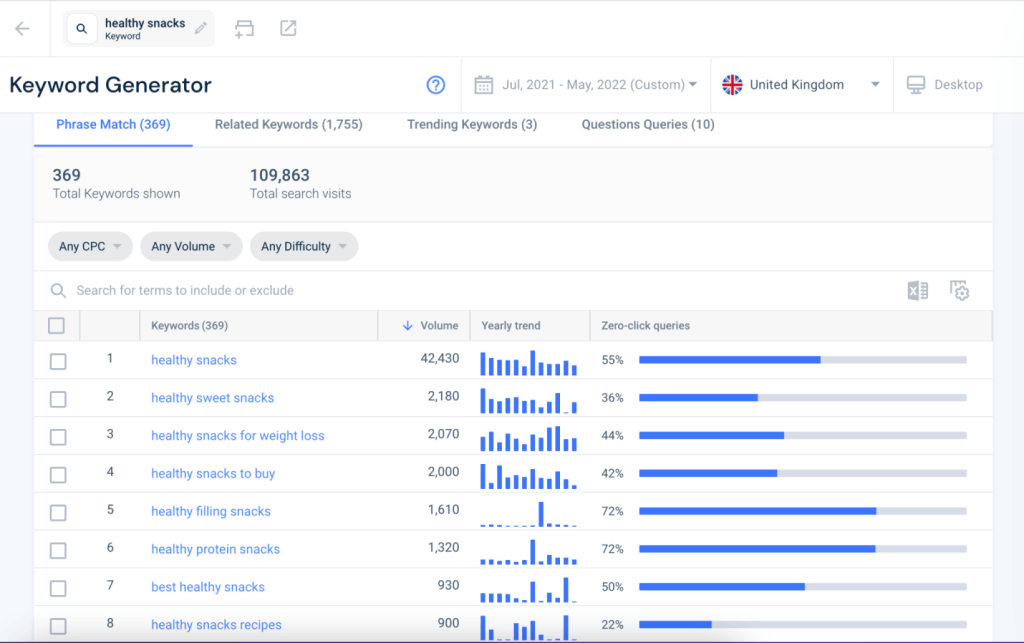The image size is (1024, 643).
Task: Sort by Volume using the down arrow
Action: [x=408, y=325]
